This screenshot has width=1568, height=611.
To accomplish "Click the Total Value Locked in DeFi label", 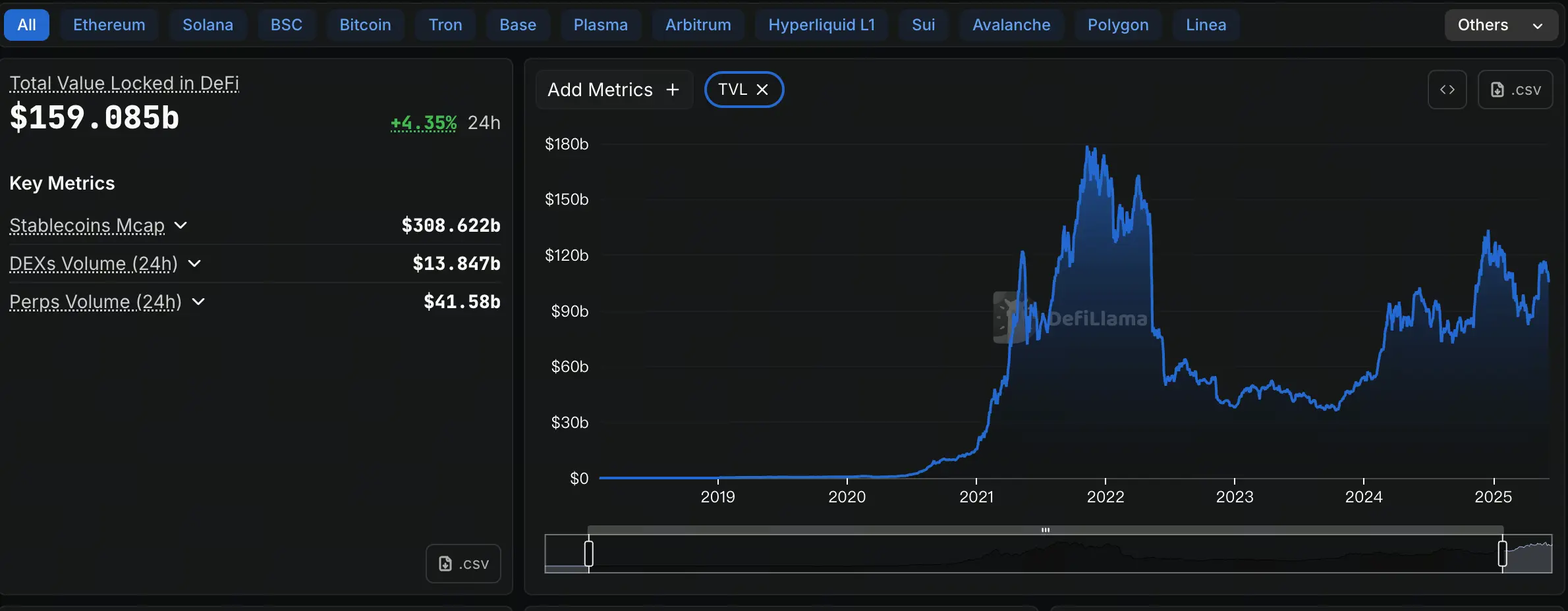I will pyautogui.click(x=125, y=83).
